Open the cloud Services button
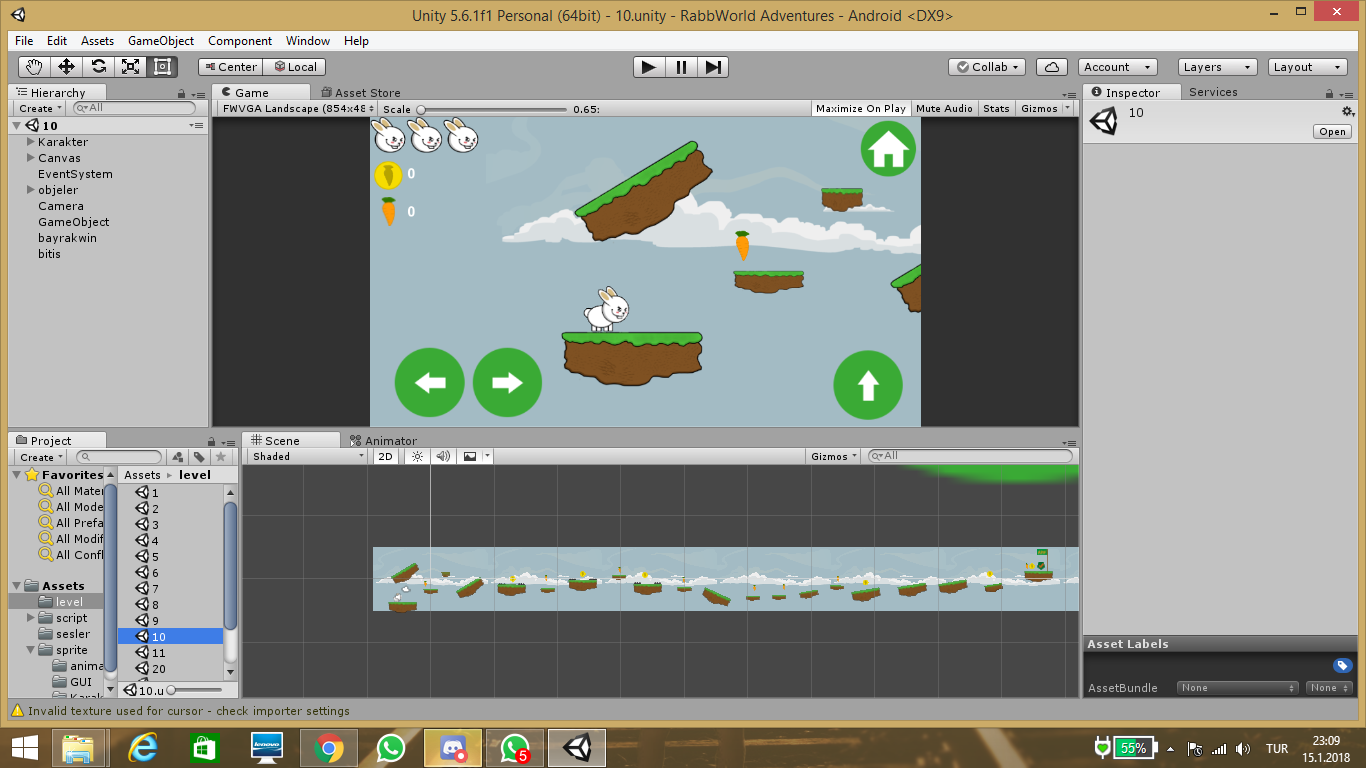Viewport: 1366px width, 768px height. (x=1051, y=67)
